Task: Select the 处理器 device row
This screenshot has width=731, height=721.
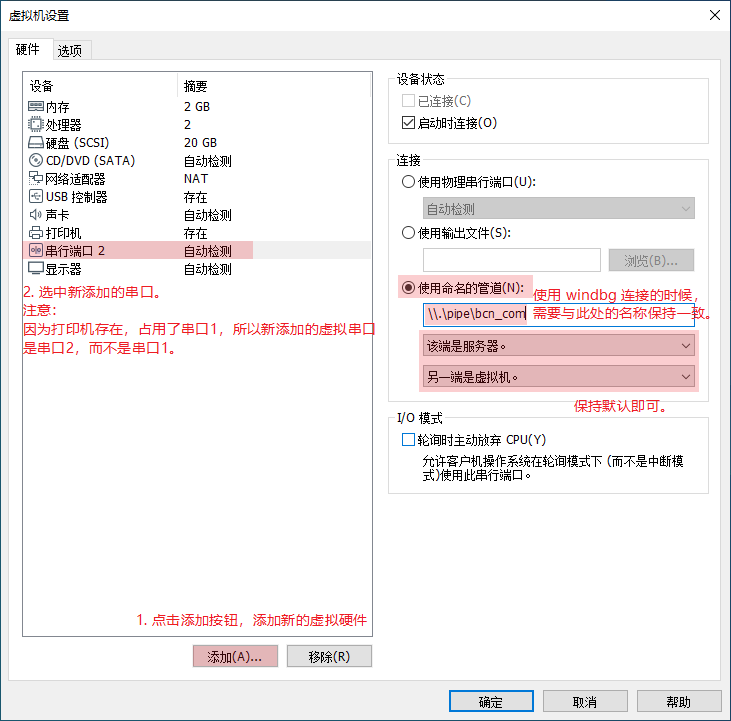Action: tap(197, 124)
